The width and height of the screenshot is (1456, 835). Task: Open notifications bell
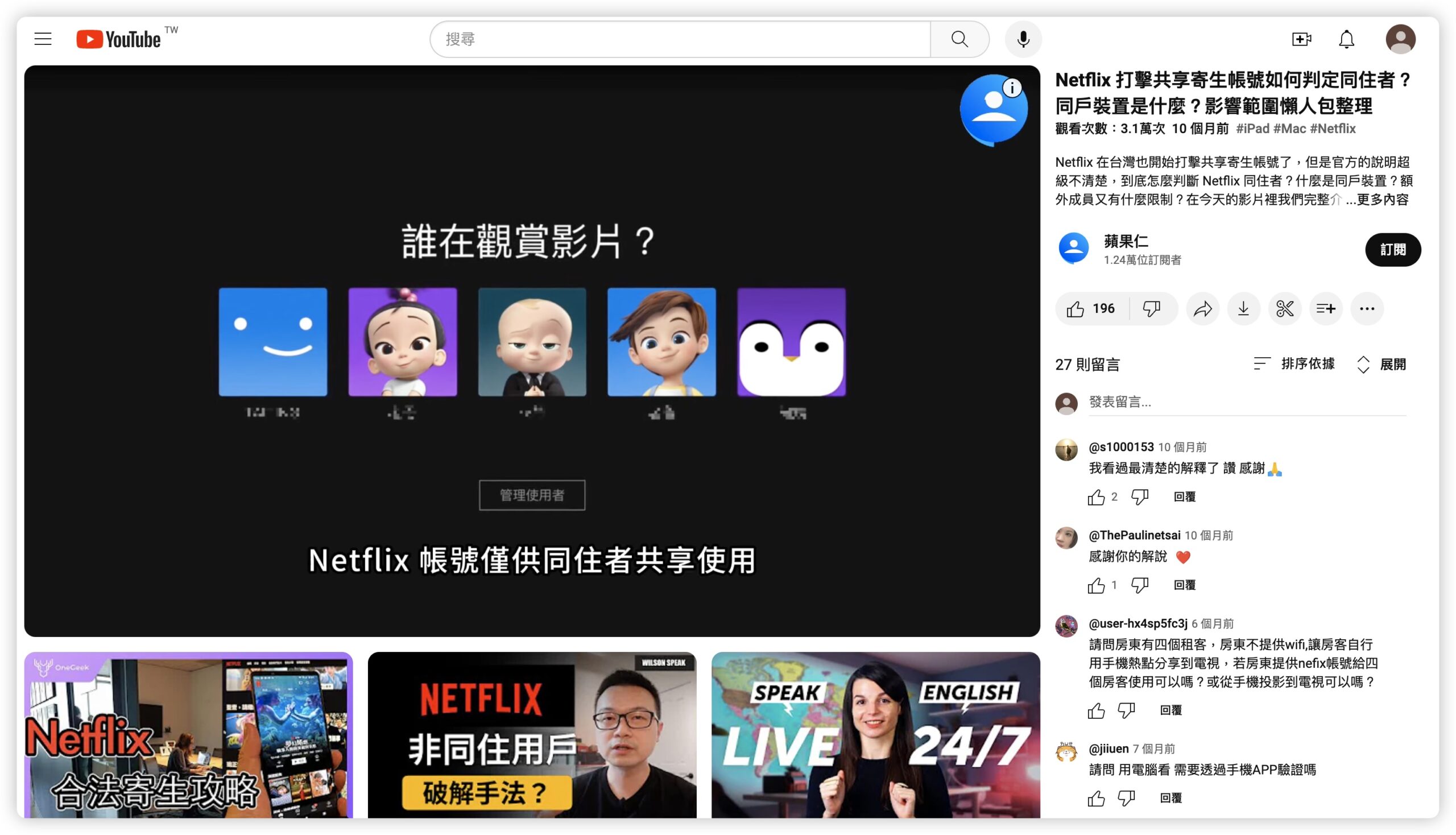click(1346, 39)
